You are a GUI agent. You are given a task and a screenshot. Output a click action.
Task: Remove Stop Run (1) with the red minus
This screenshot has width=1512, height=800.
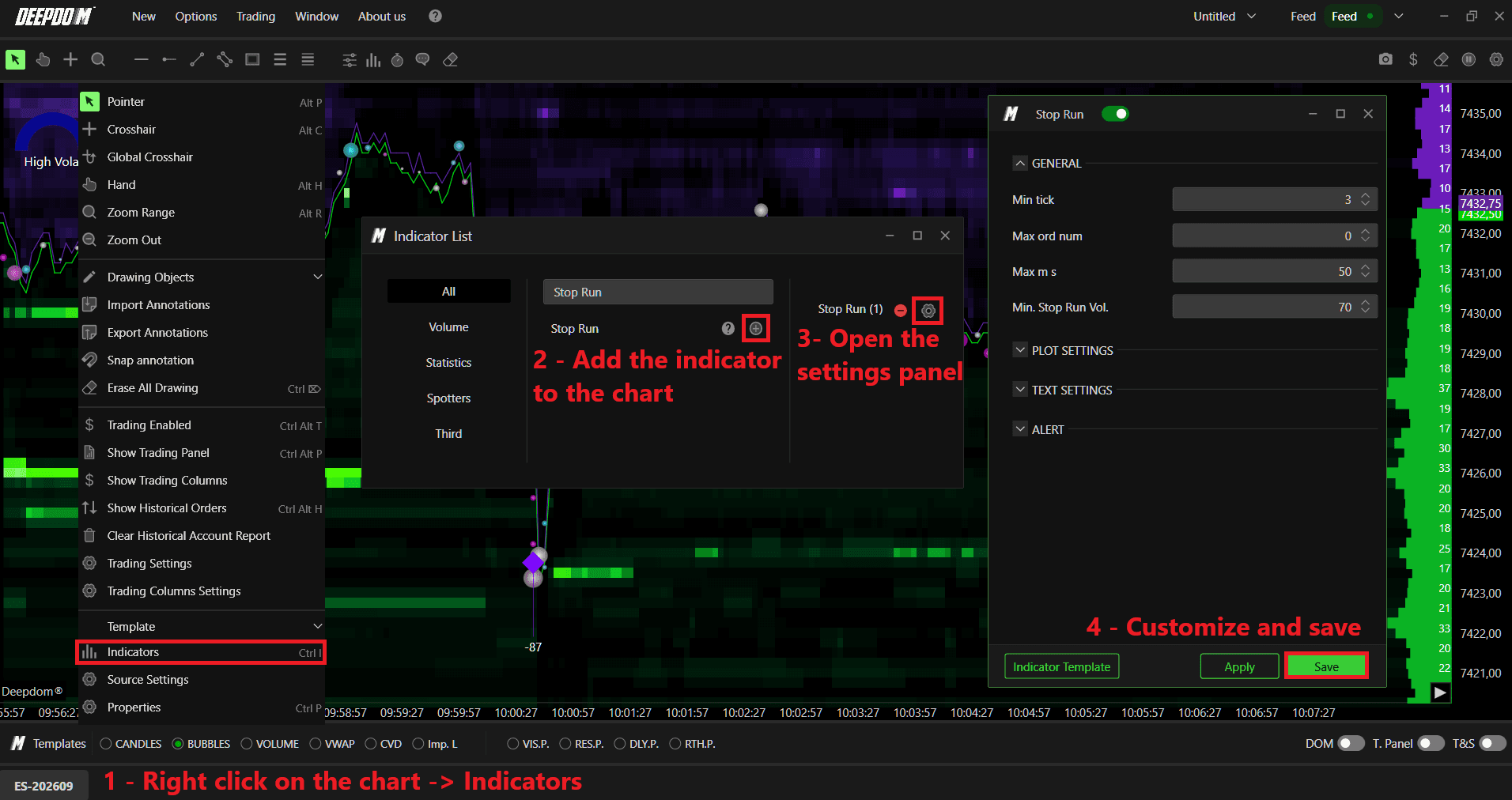901,311
